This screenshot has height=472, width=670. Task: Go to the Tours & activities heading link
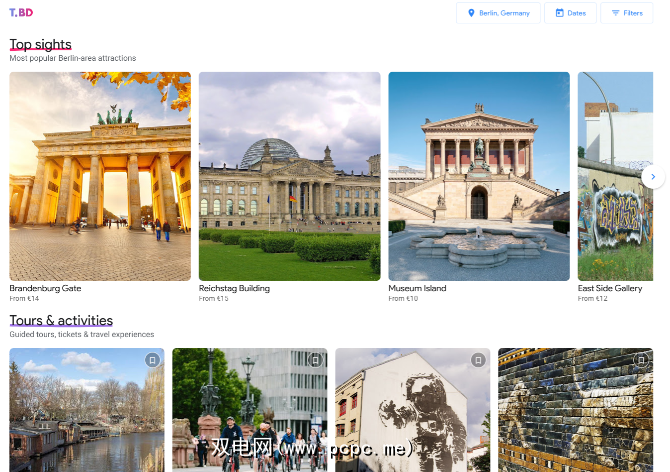tap(61, 321)
